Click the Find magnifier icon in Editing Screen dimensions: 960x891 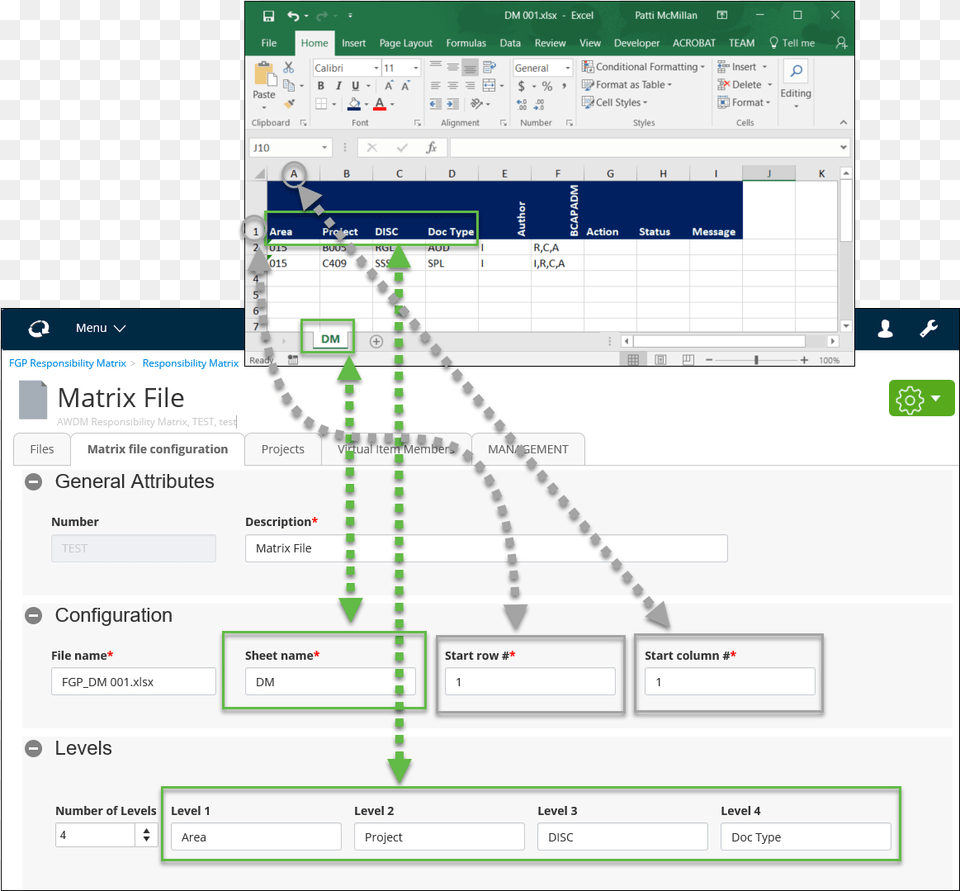point(796,71)
